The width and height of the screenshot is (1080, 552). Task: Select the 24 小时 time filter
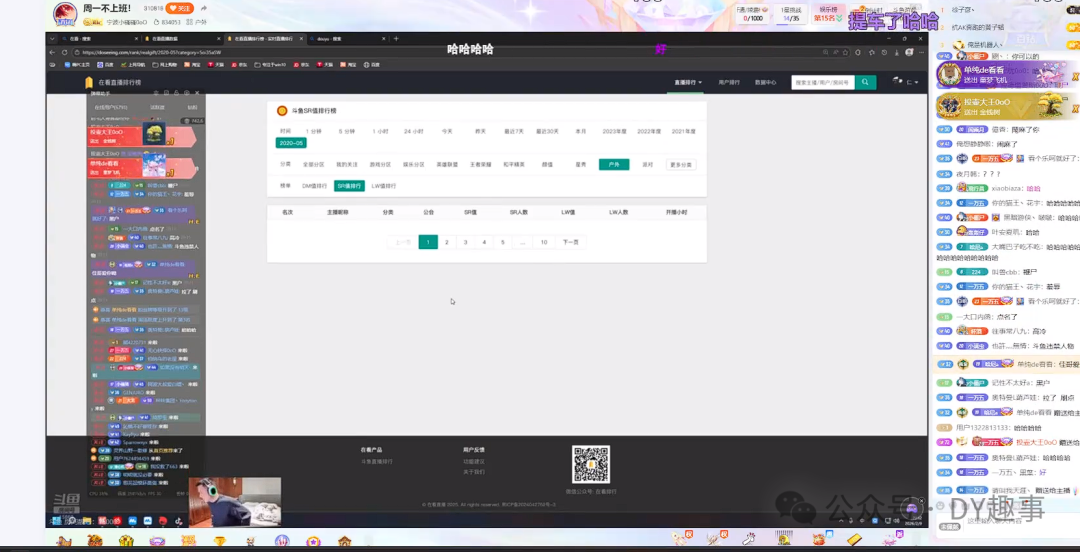(413, 131)
